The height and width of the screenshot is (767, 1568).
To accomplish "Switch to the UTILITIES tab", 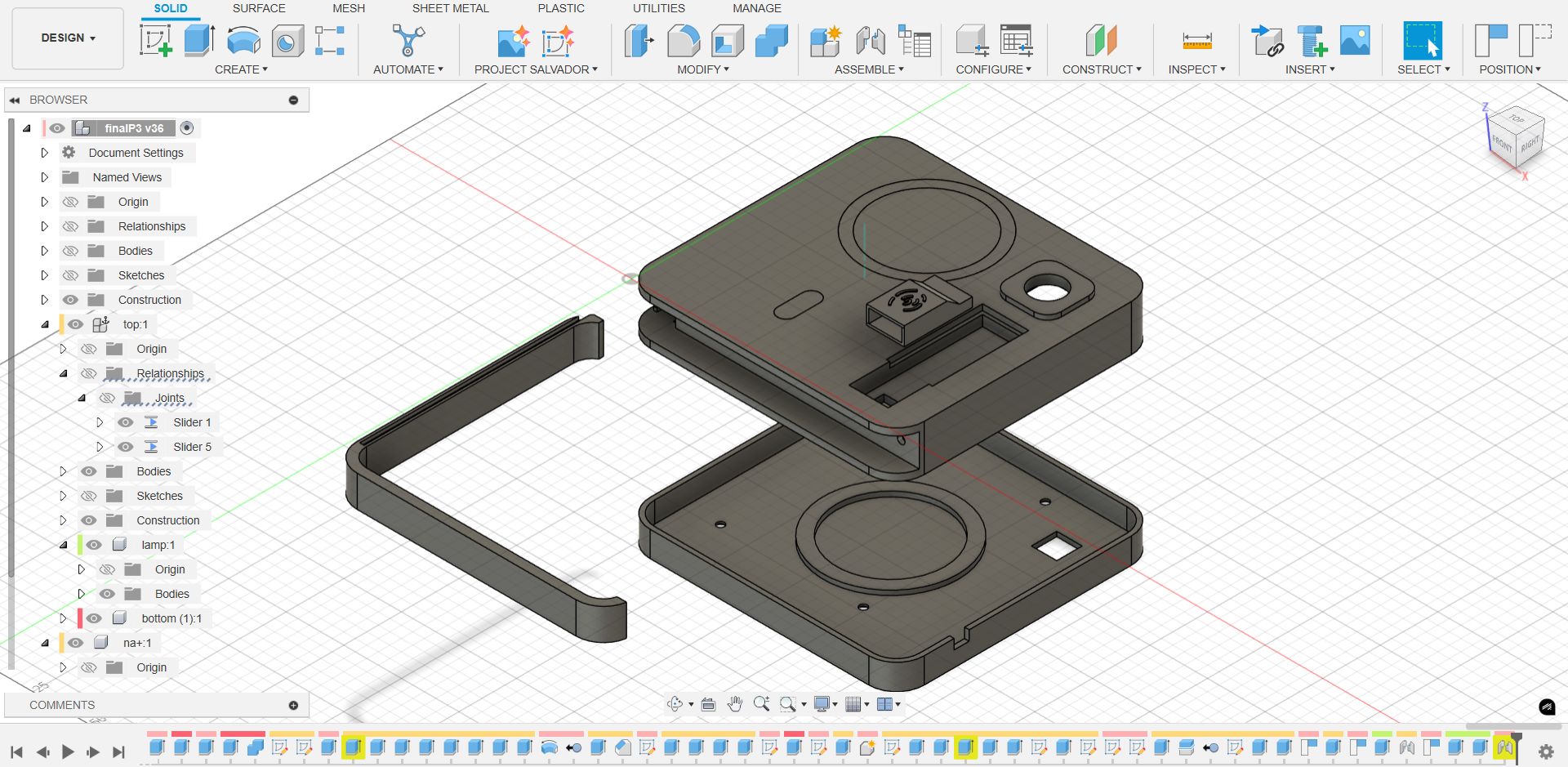I will point(659,8).
